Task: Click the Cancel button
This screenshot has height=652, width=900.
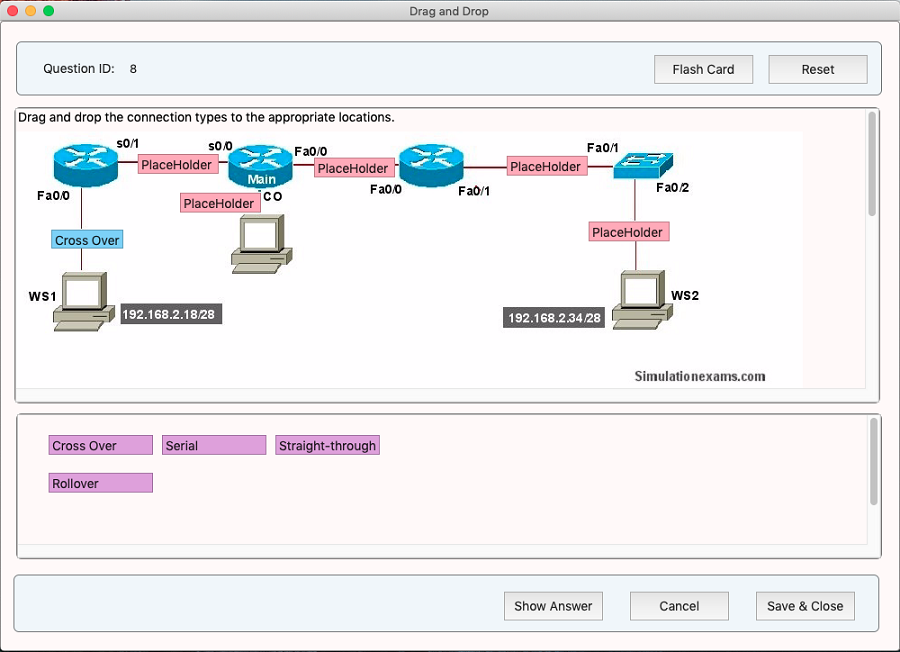Action: coord(679,606)
